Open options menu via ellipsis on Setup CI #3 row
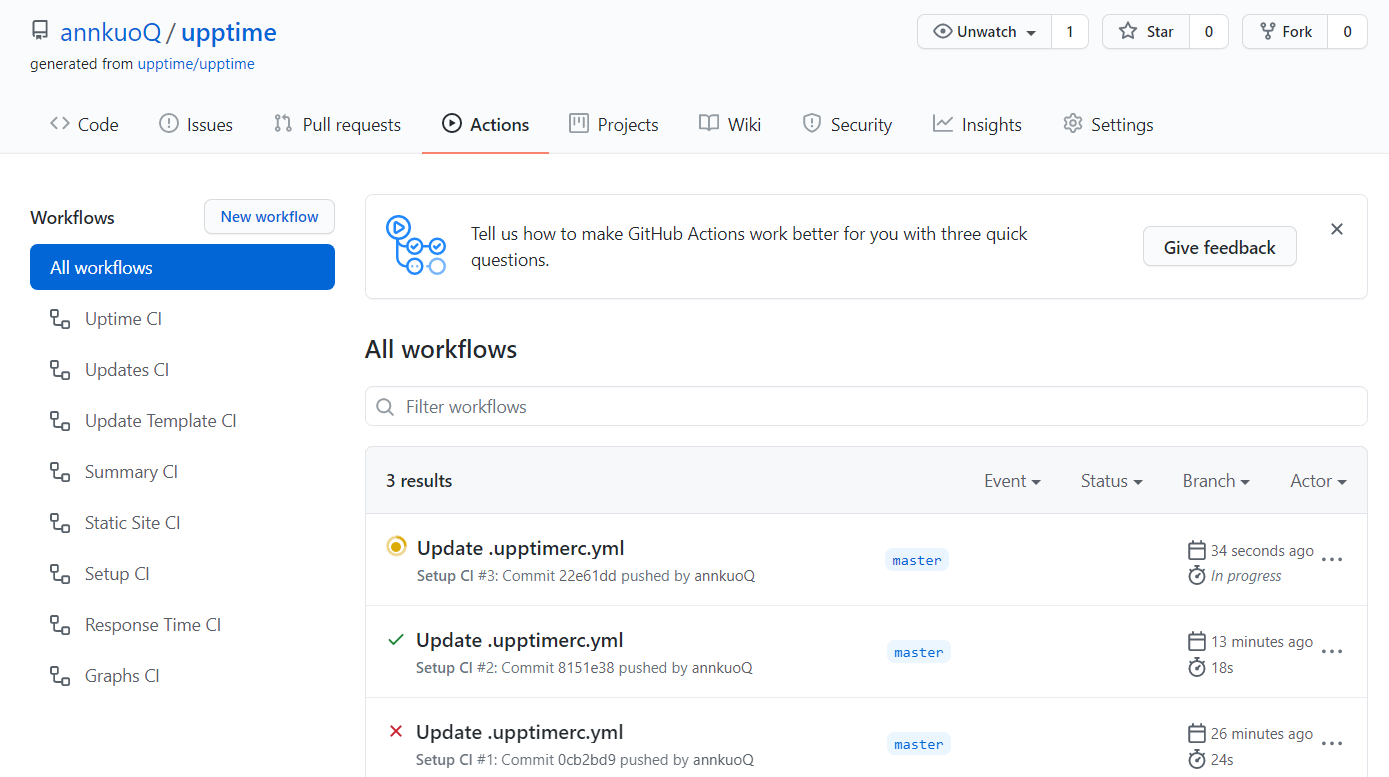This screenshot has width=1389, height=777. tap(1332, 560)
